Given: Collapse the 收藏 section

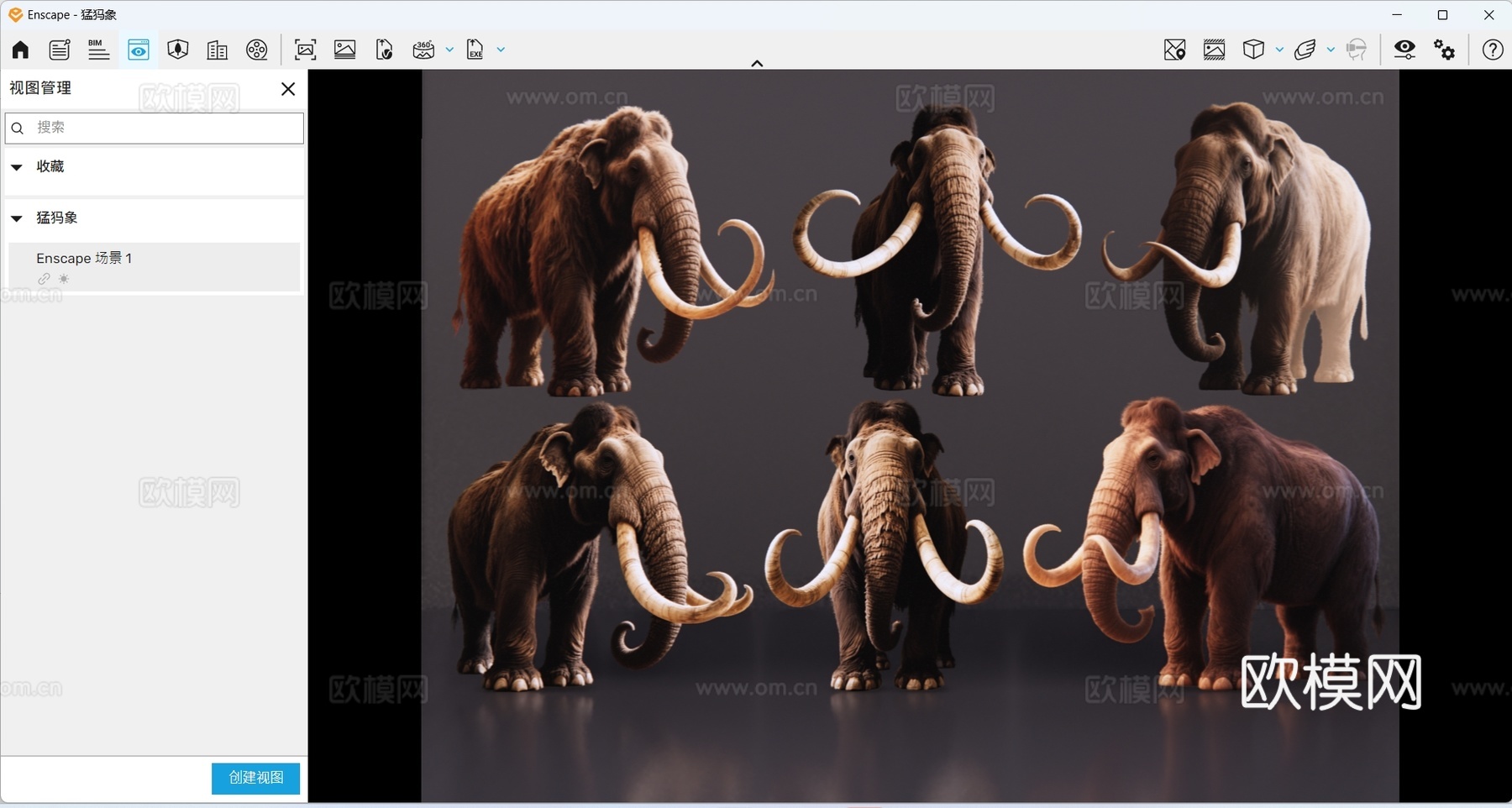Looking at the screenshot, I should (x=17, y=167).
